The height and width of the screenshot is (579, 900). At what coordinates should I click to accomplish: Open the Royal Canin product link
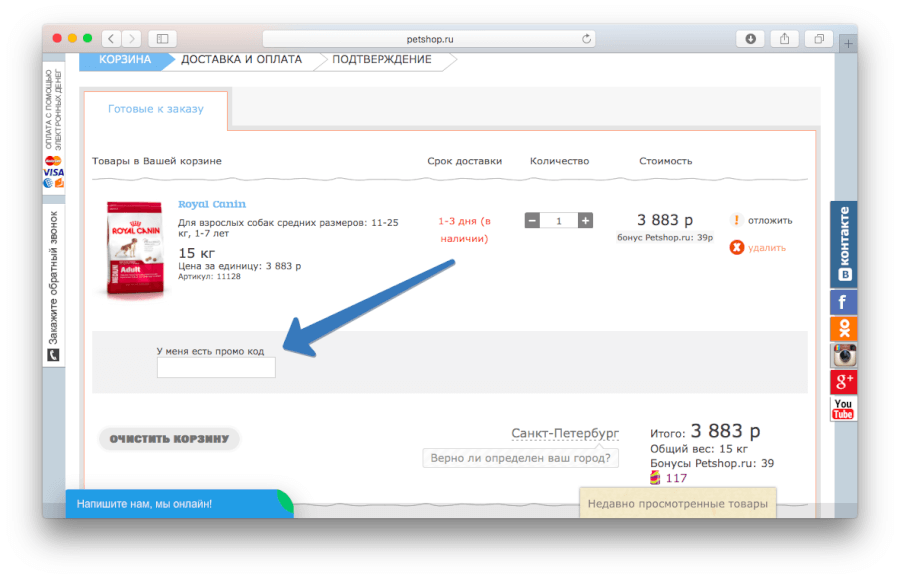[x=212, y=204]
